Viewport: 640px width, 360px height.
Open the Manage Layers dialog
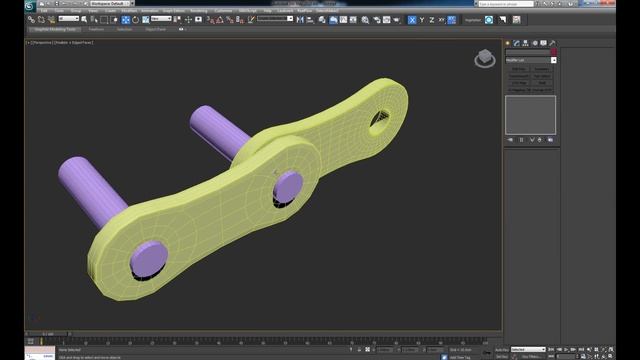click(322, 20)
